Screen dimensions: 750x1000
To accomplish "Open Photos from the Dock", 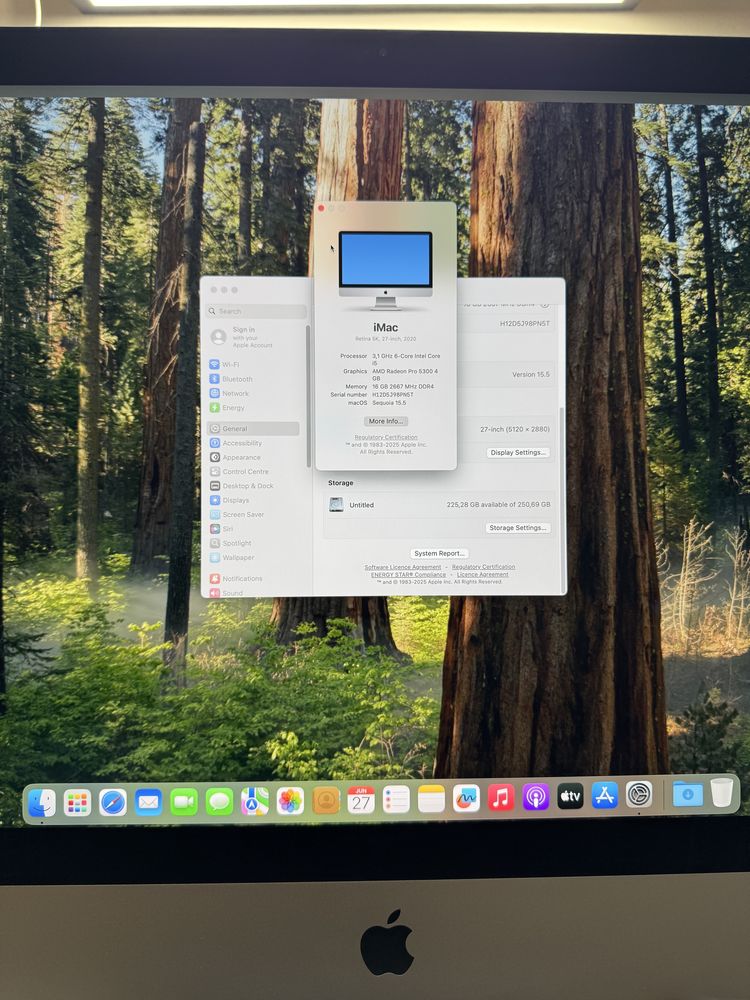I will point(290,802).
